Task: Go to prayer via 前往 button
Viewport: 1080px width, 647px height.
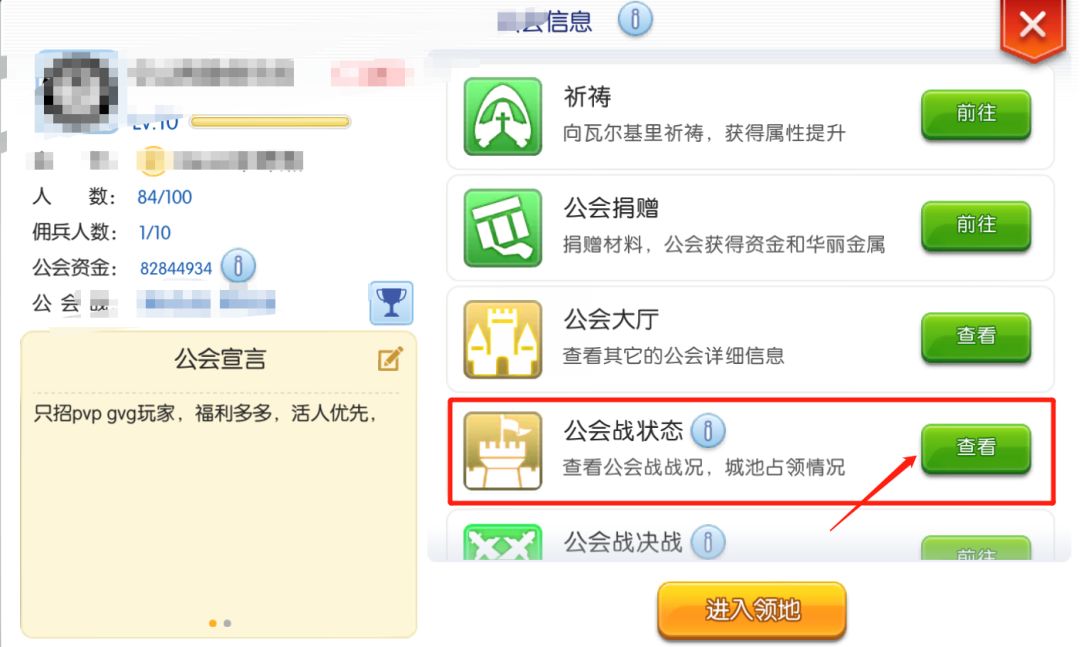Action: [976, 114]
